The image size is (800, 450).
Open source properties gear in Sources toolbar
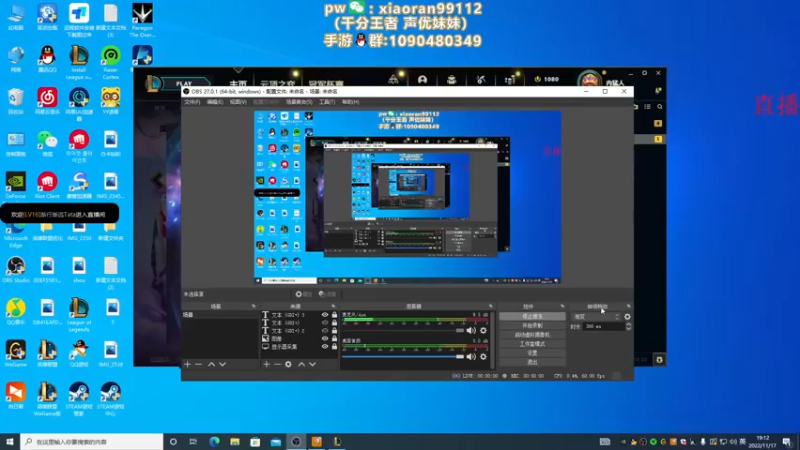pos(288,364)
